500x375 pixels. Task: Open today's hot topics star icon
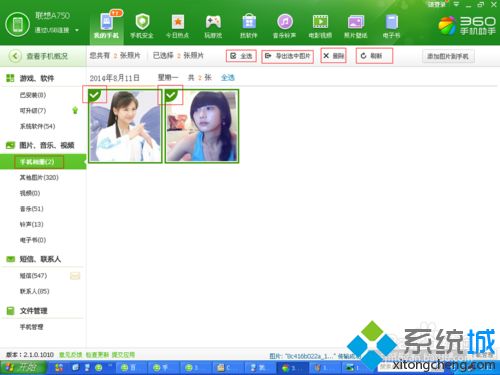178,22
